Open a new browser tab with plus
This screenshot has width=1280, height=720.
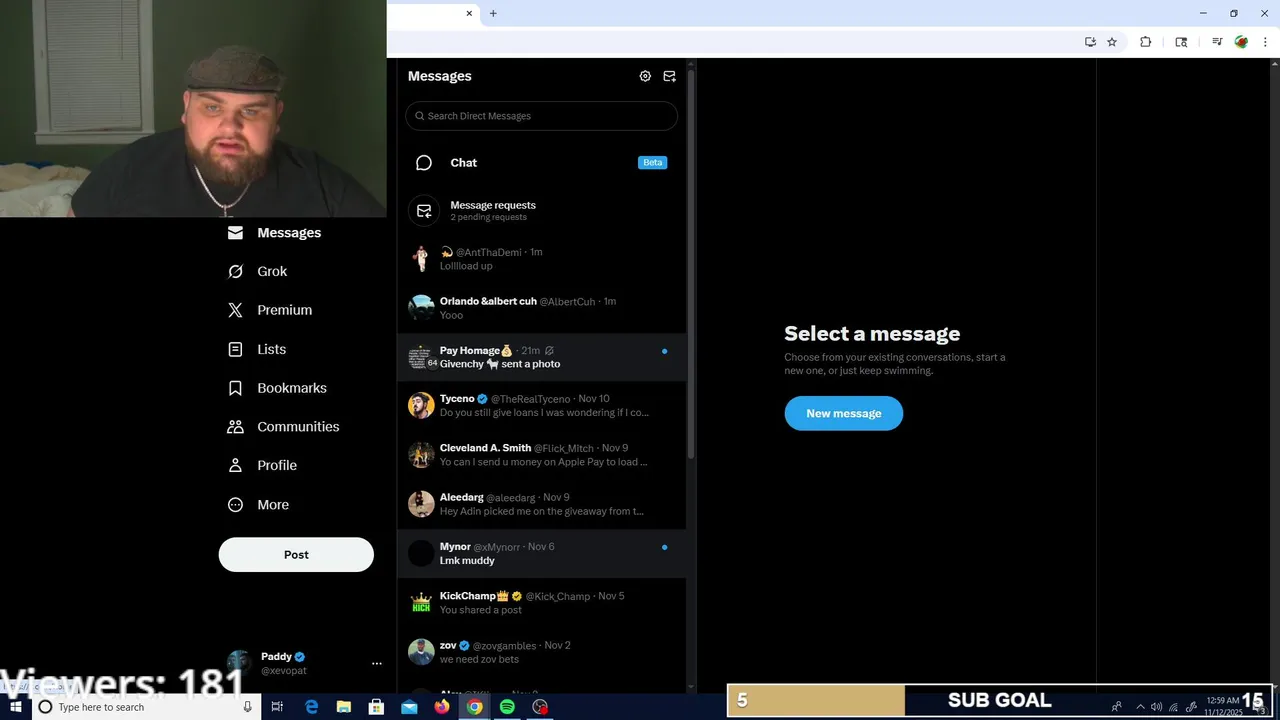493,13
